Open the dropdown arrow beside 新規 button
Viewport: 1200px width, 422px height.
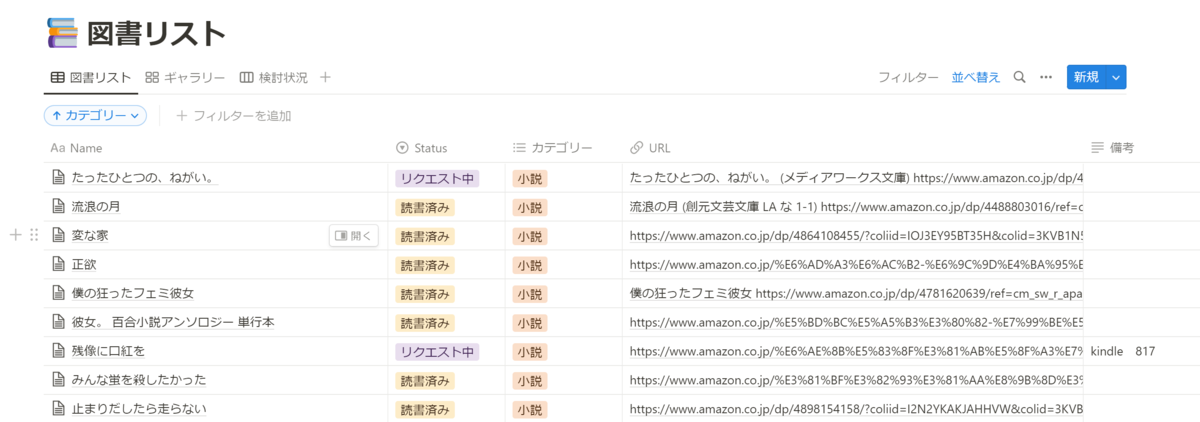[x=1117, y=77]
